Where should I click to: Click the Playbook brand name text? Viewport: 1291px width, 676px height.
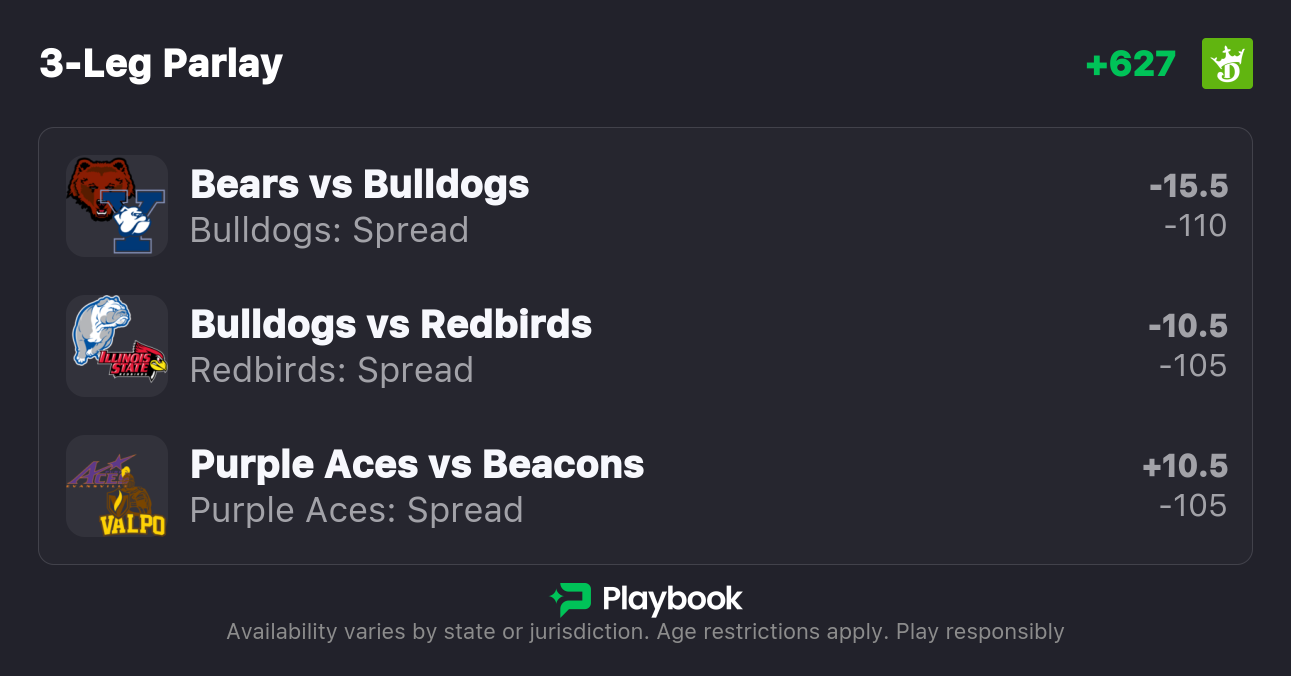click(672, 599)
